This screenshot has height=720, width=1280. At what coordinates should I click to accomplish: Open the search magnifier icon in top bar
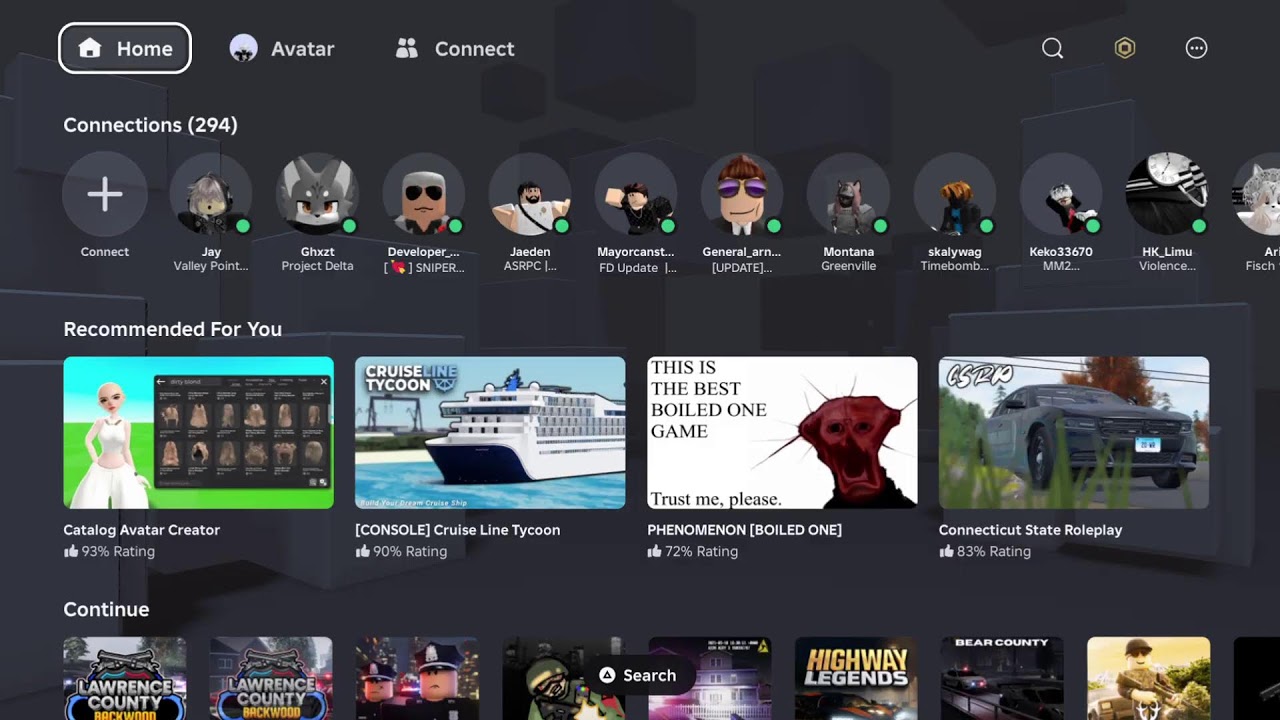tap(1052, 48)
